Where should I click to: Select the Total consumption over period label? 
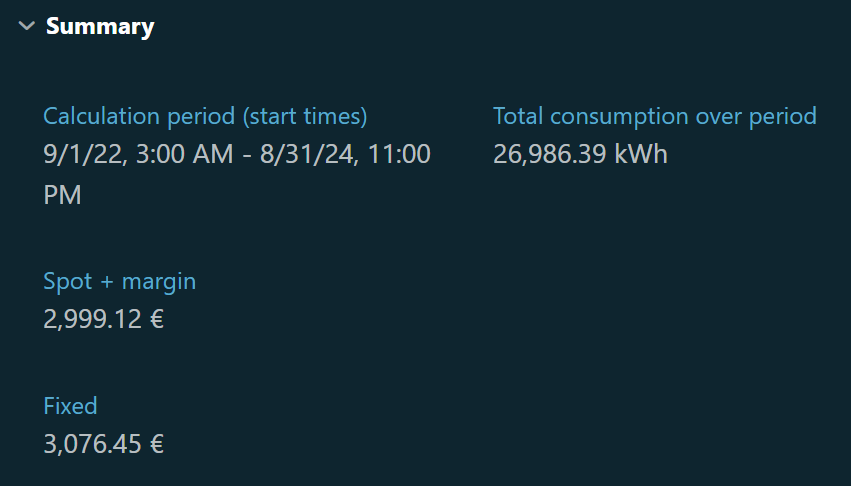pyautogui.click(x=654, y=116)
